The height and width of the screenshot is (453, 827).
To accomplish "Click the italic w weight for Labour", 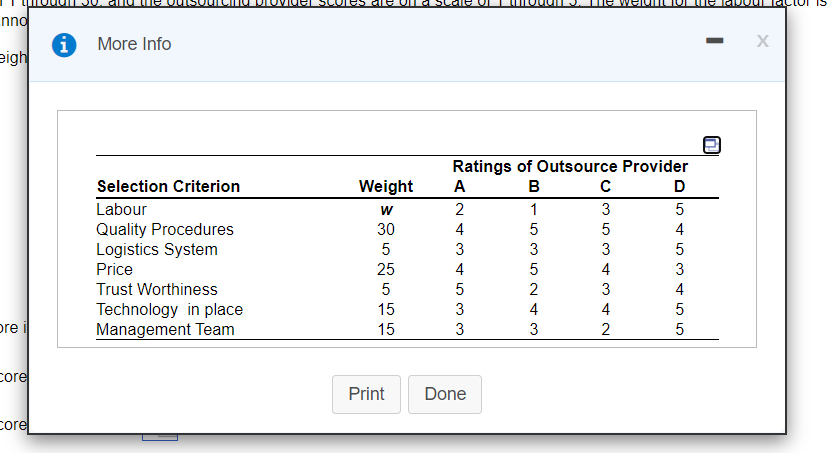I will tap(385, 210).
